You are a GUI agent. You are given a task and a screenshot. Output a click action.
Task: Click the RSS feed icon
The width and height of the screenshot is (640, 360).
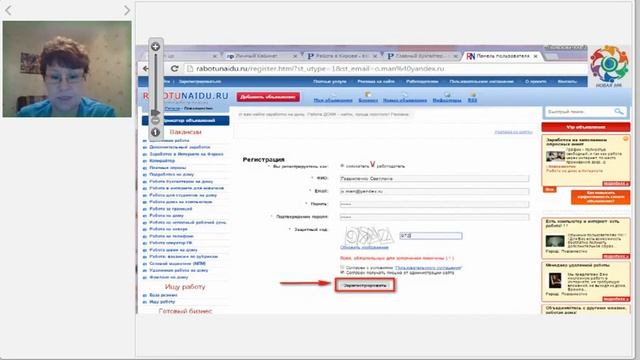point(472,97)
